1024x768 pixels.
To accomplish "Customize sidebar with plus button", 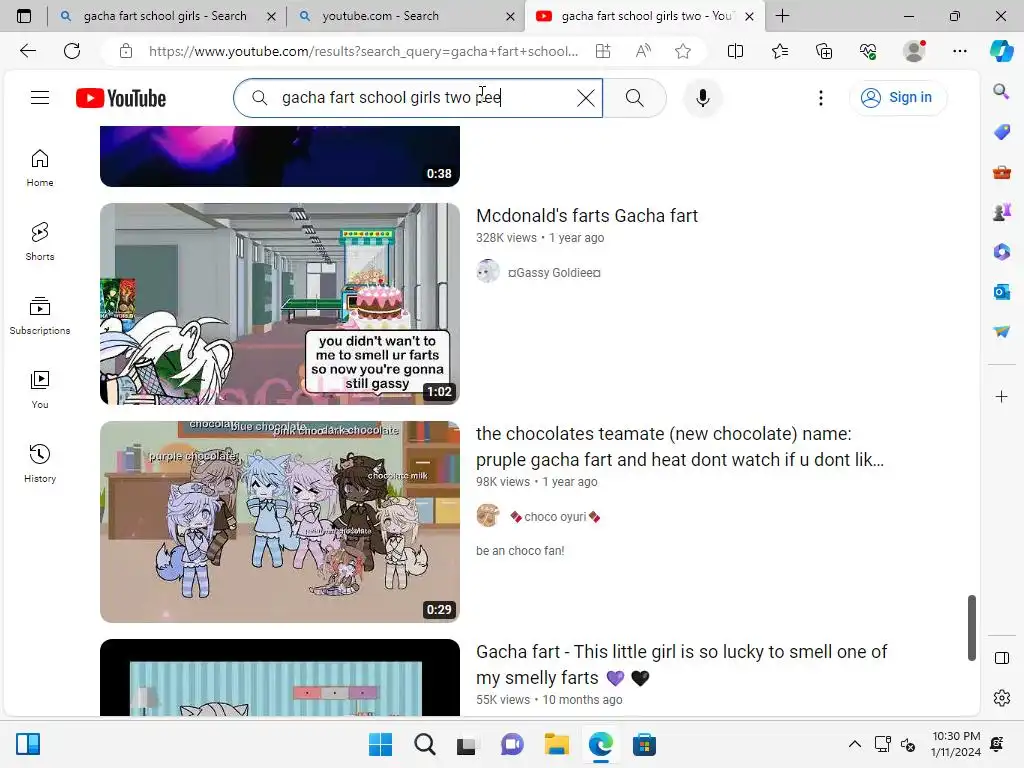I will [x=1001, y=396].
